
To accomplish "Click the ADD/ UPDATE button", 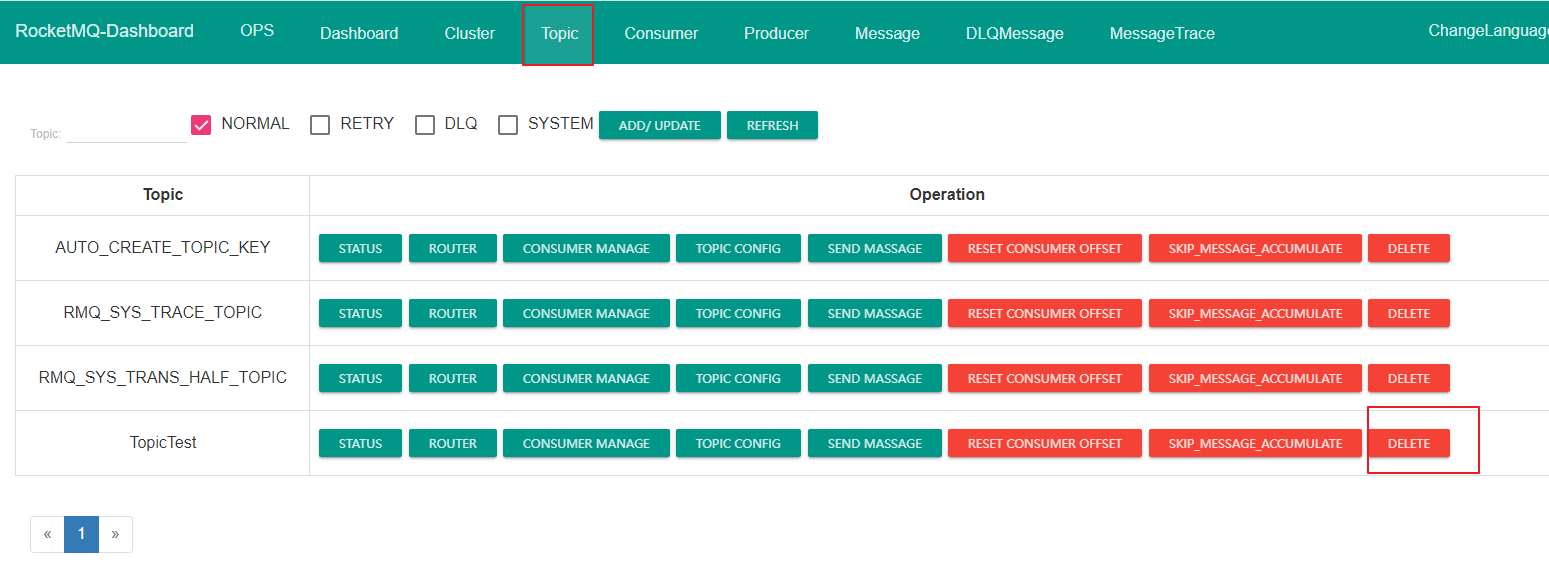I will point(660,125).
